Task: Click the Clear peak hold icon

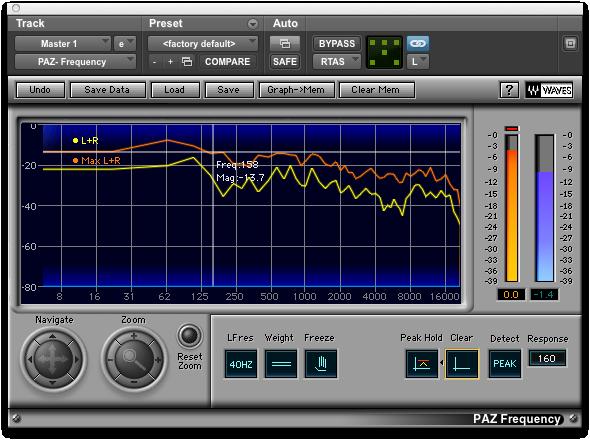Action: click(x=462, y=364)
